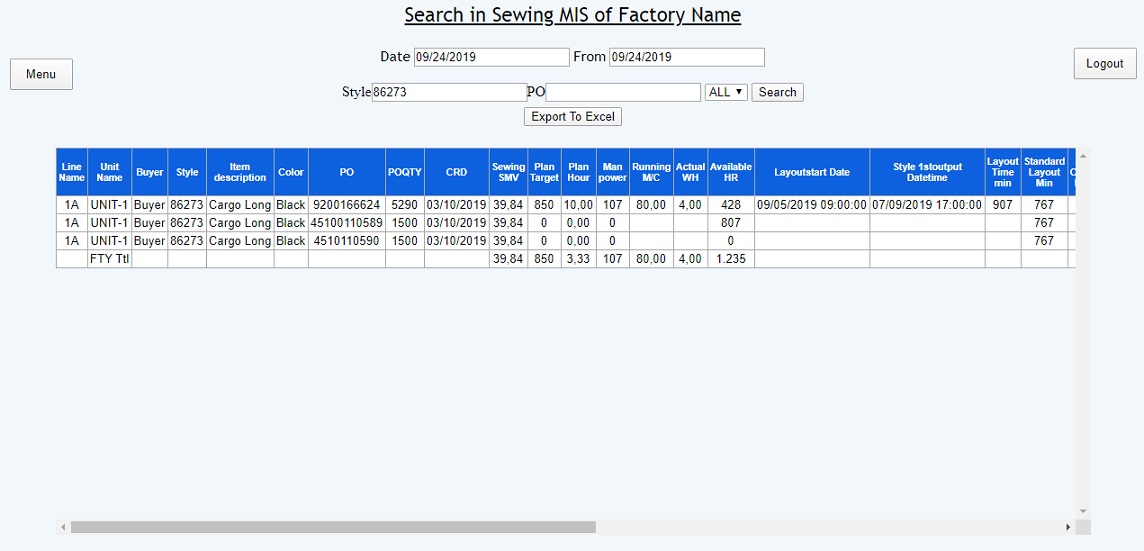
Task: Click Available HR value 807
Action: tap(731, 223)
